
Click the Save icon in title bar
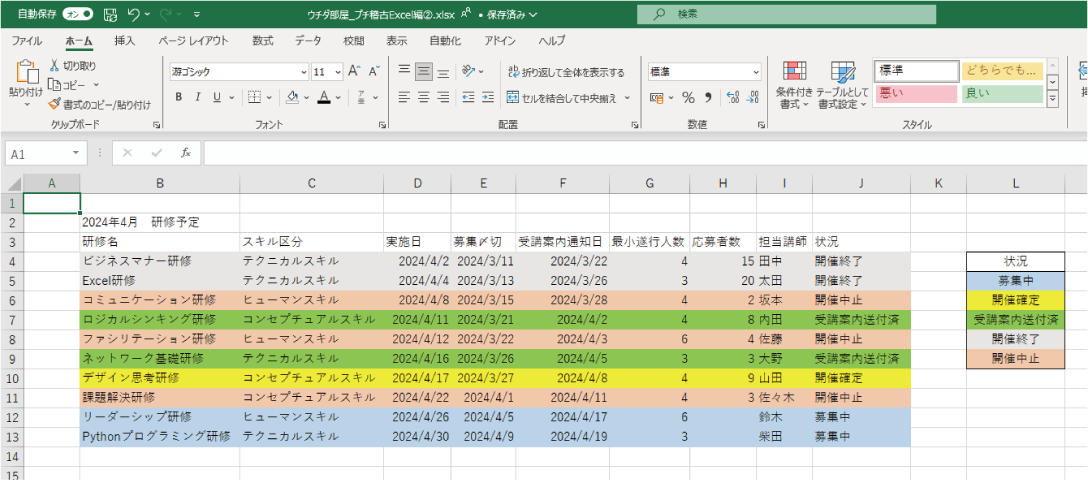coord(109,15)
